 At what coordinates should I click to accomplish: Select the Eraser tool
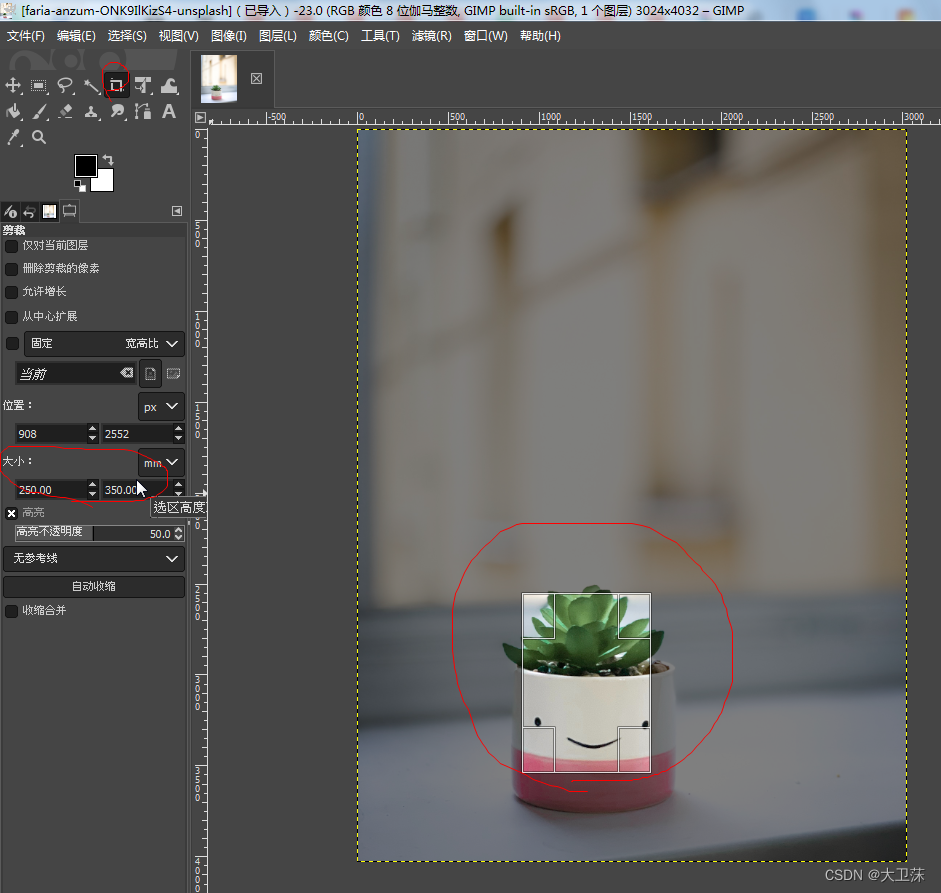65,112
